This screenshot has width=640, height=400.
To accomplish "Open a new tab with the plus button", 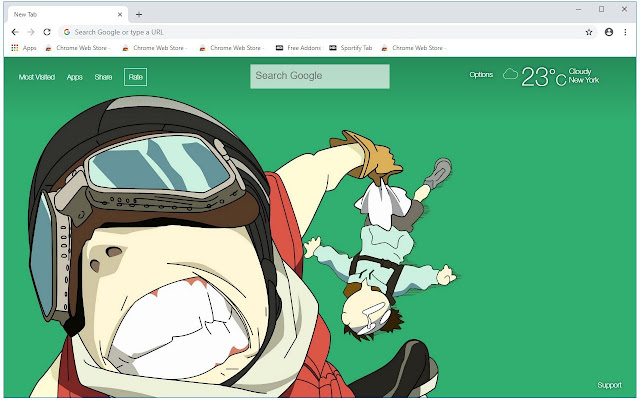I will point(139,15).
